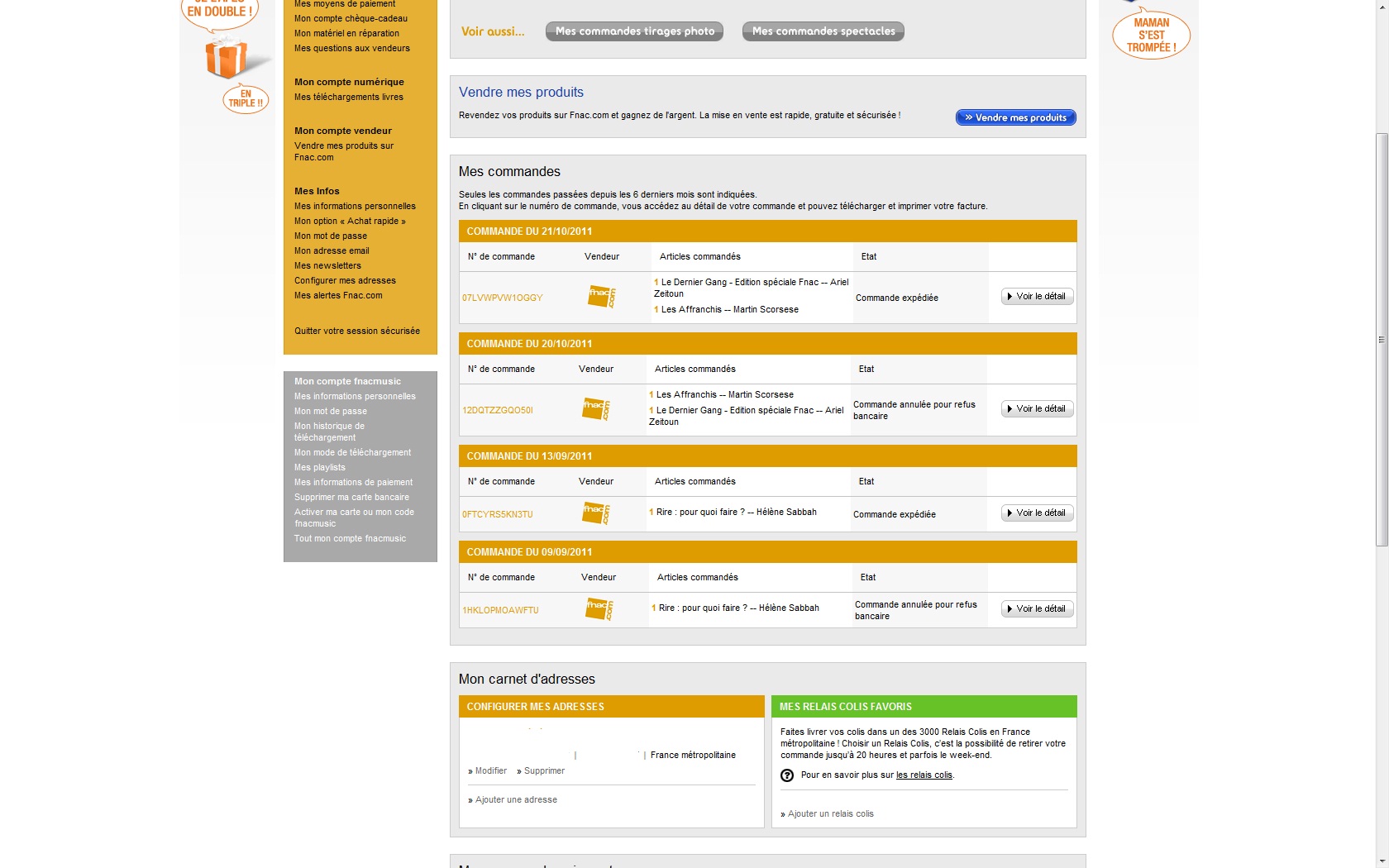1389x868 pixels.
Task: Open 'Vendre mes produits sur Fnac.com' sidebar link
Action: coord(344,151)
